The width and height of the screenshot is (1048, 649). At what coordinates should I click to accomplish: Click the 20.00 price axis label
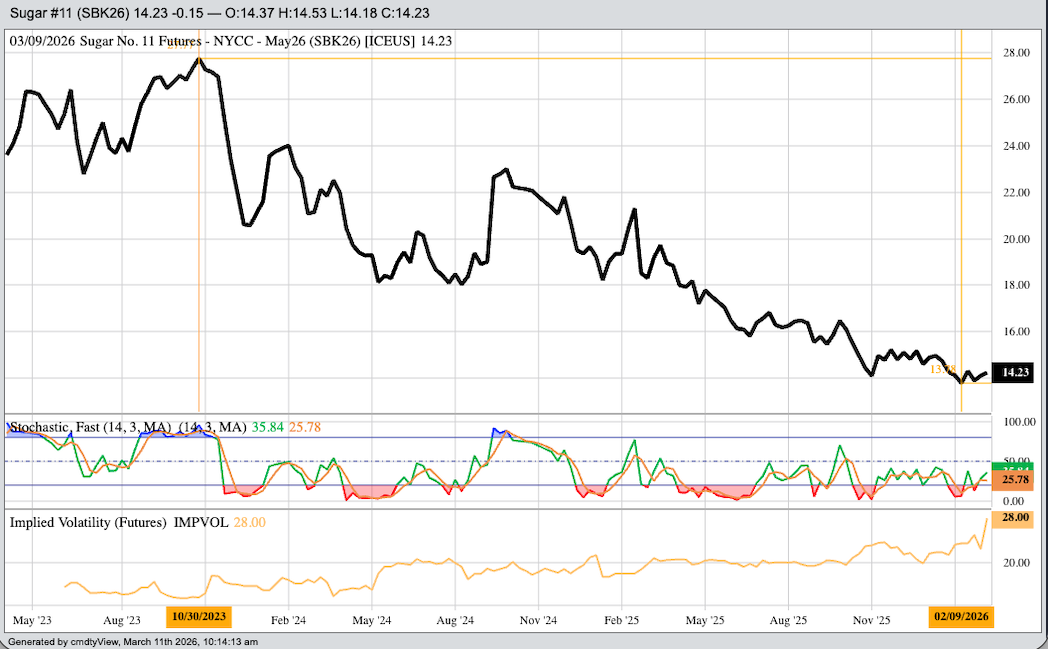pyautogui.click(x=1016, y=239)
